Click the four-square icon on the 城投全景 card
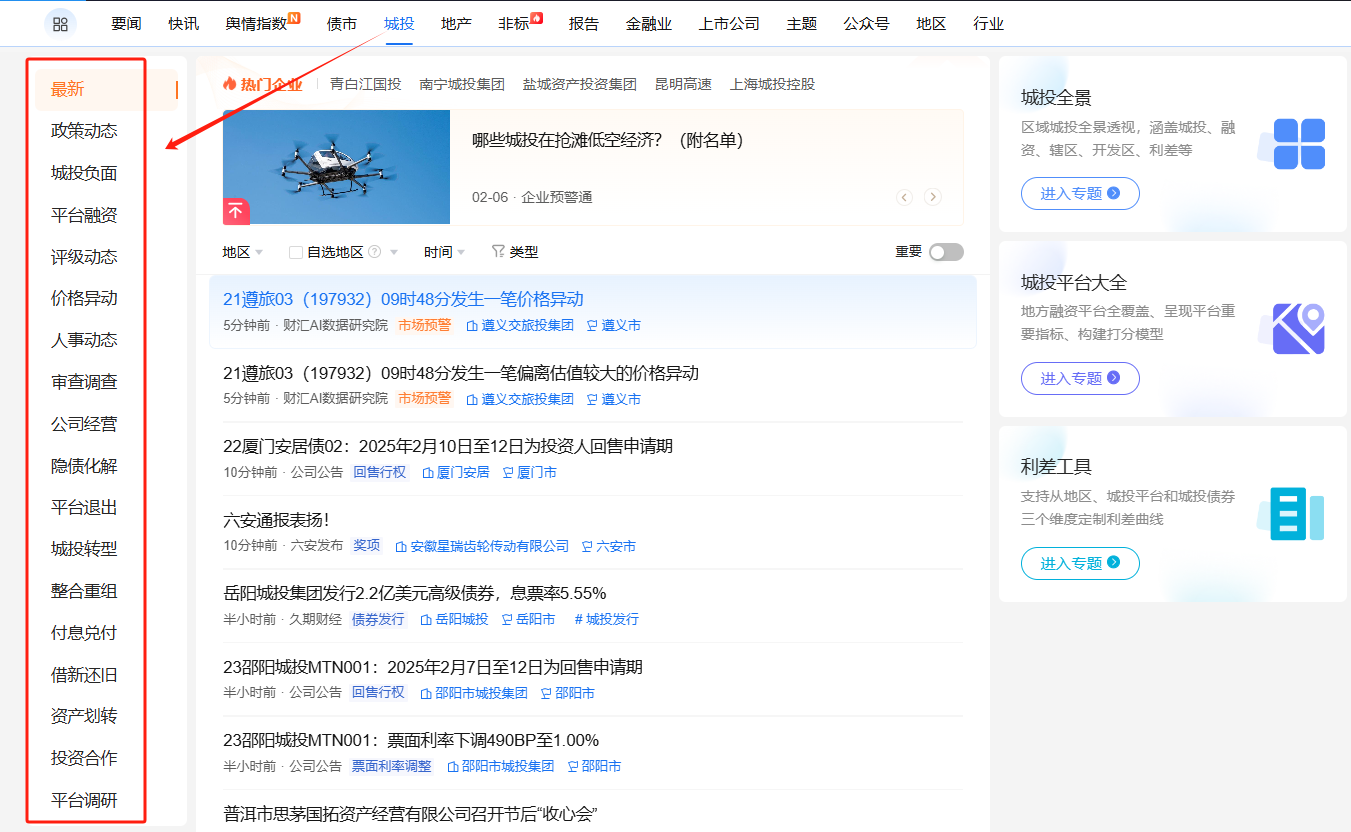Screen dimensions: 1351x832 (1299, 144)
